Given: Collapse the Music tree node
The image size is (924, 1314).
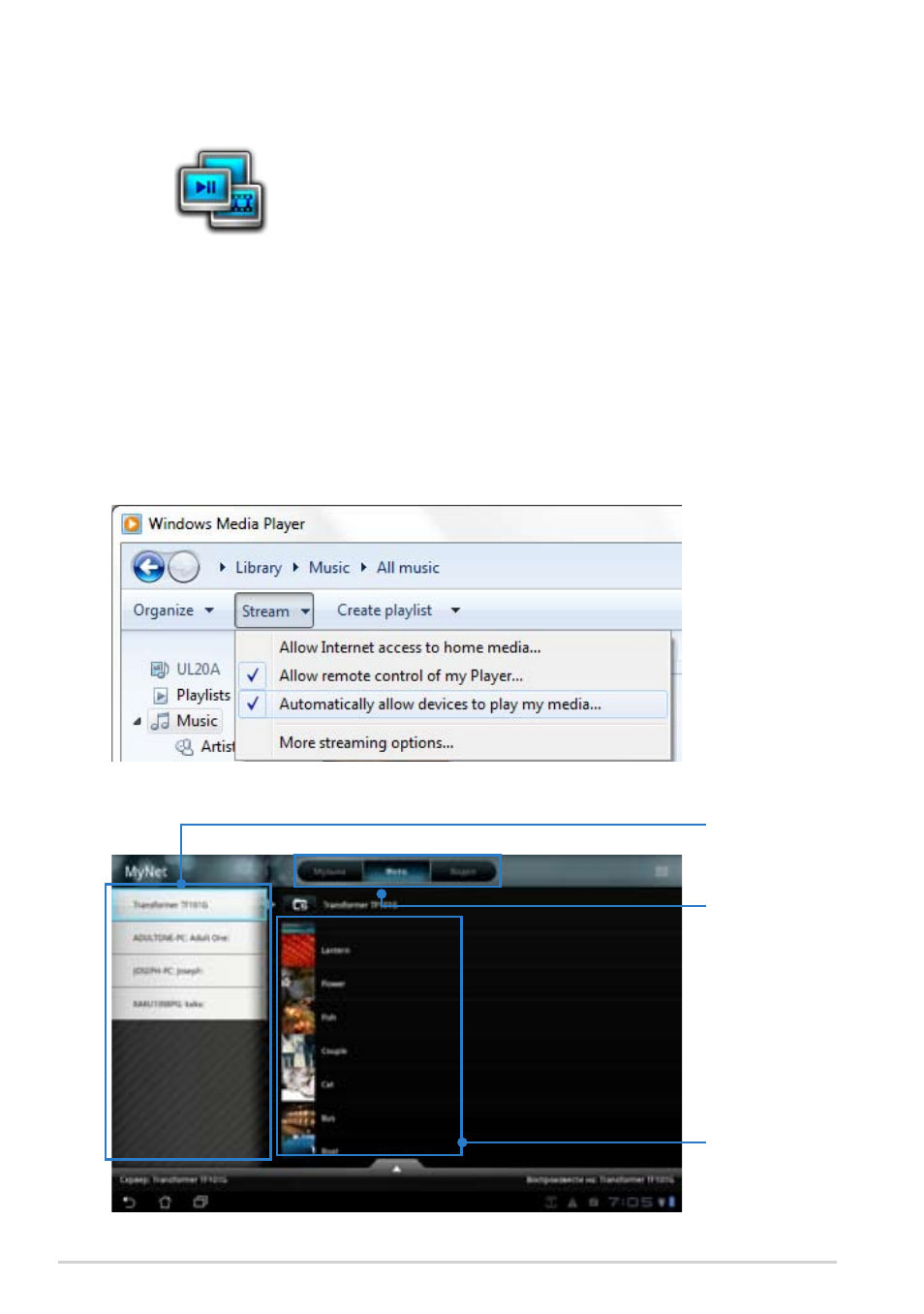Looking at the screenshot, I should click(x=138, y=721).
